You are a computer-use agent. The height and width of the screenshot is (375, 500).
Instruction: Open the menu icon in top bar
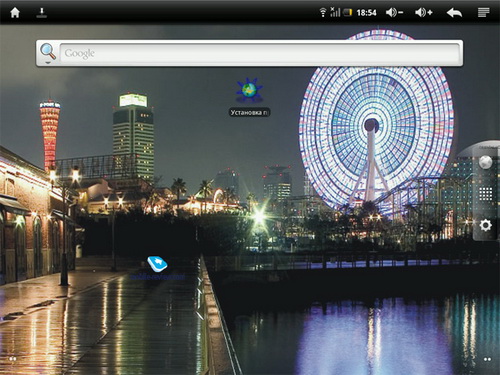coord(484,13)
